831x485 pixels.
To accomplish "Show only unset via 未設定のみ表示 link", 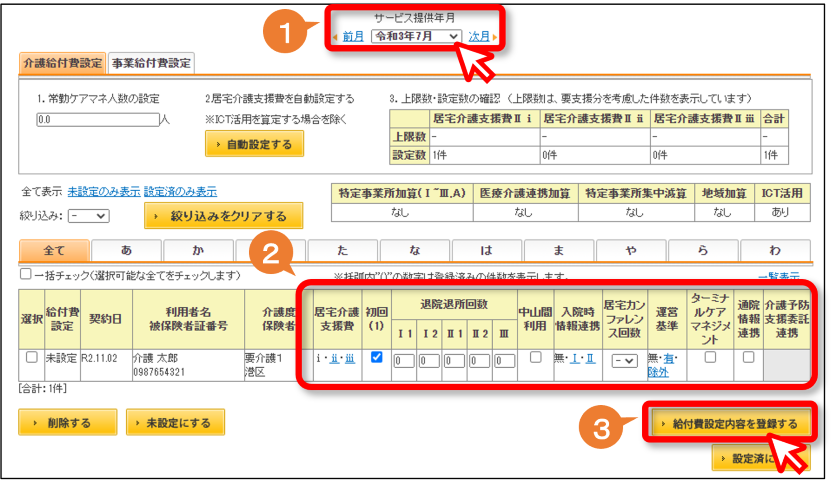I will pos(104,191).
